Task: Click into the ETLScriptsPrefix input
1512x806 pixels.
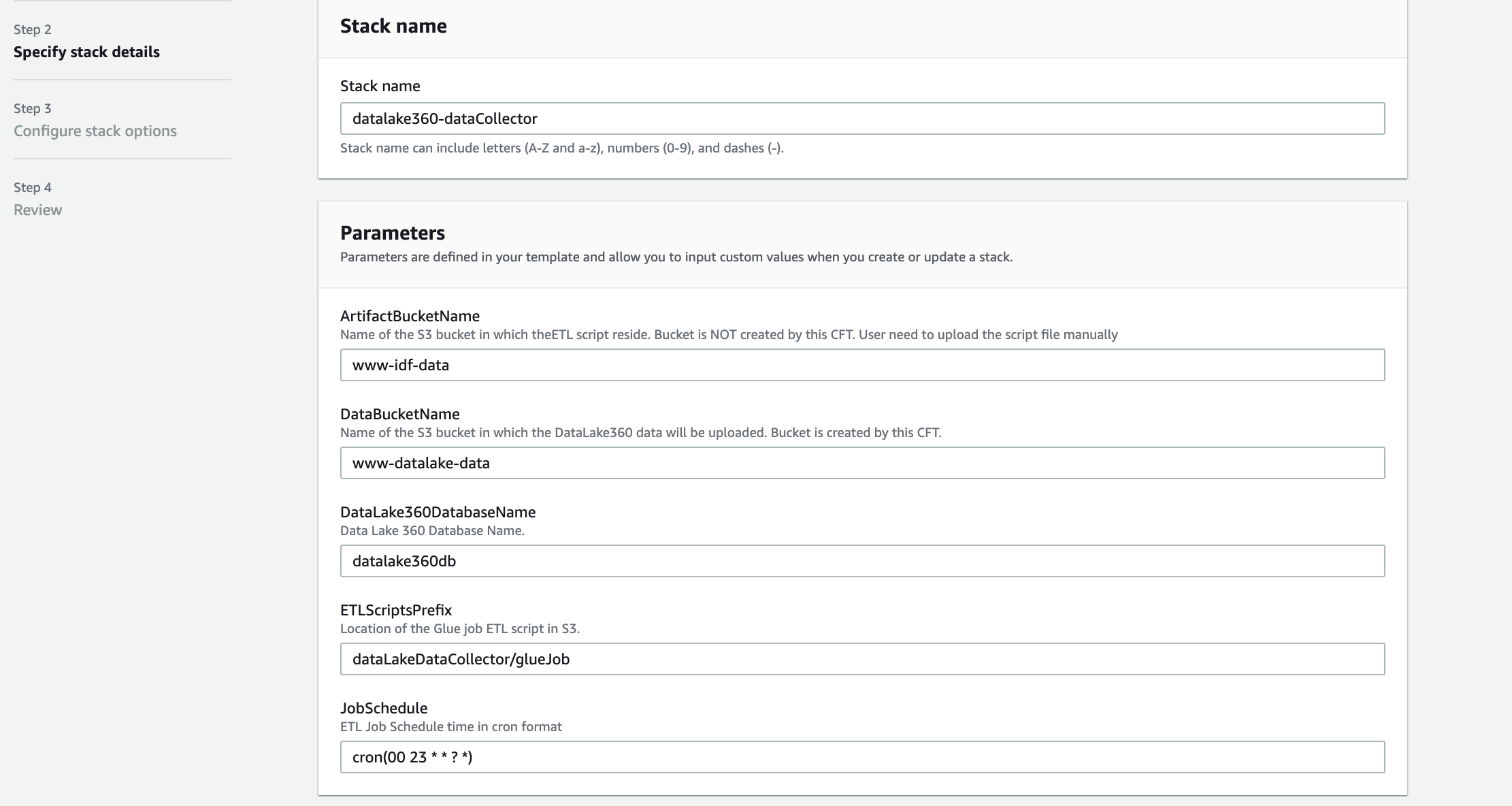Action: coord(861,659)
